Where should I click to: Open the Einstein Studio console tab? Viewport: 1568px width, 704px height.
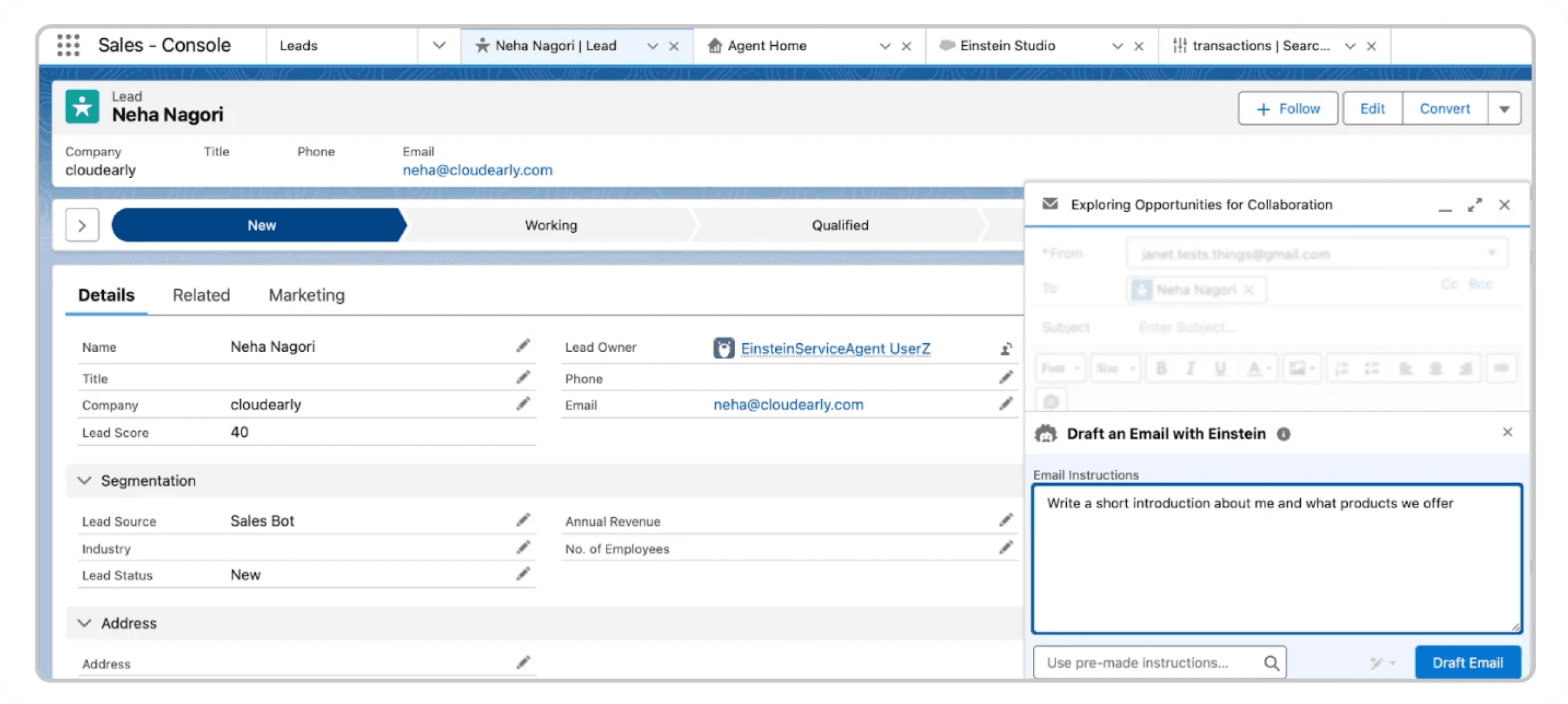point(1007,46)
